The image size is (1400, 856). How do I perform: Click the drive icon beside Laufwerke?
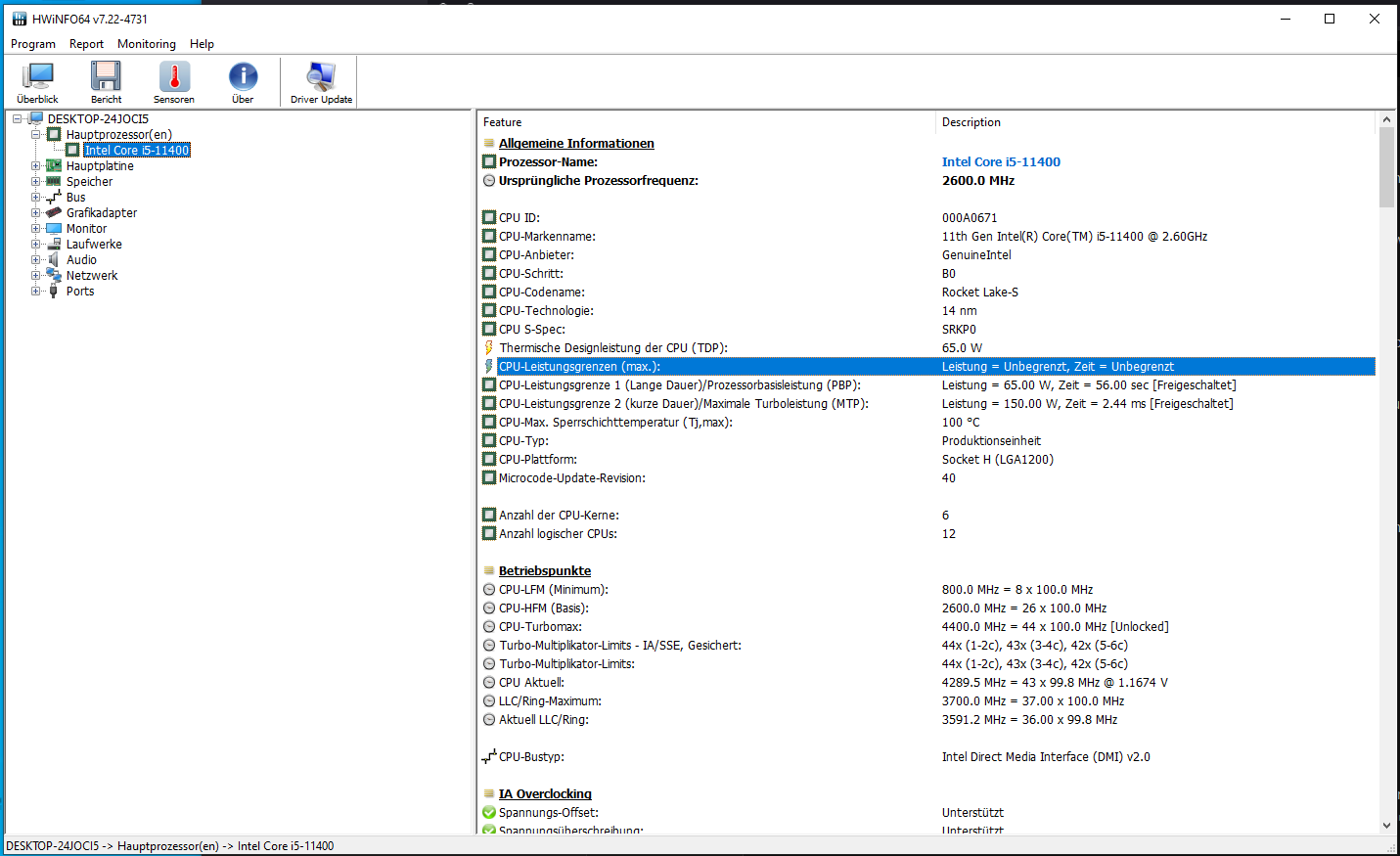tap(54, 244)
